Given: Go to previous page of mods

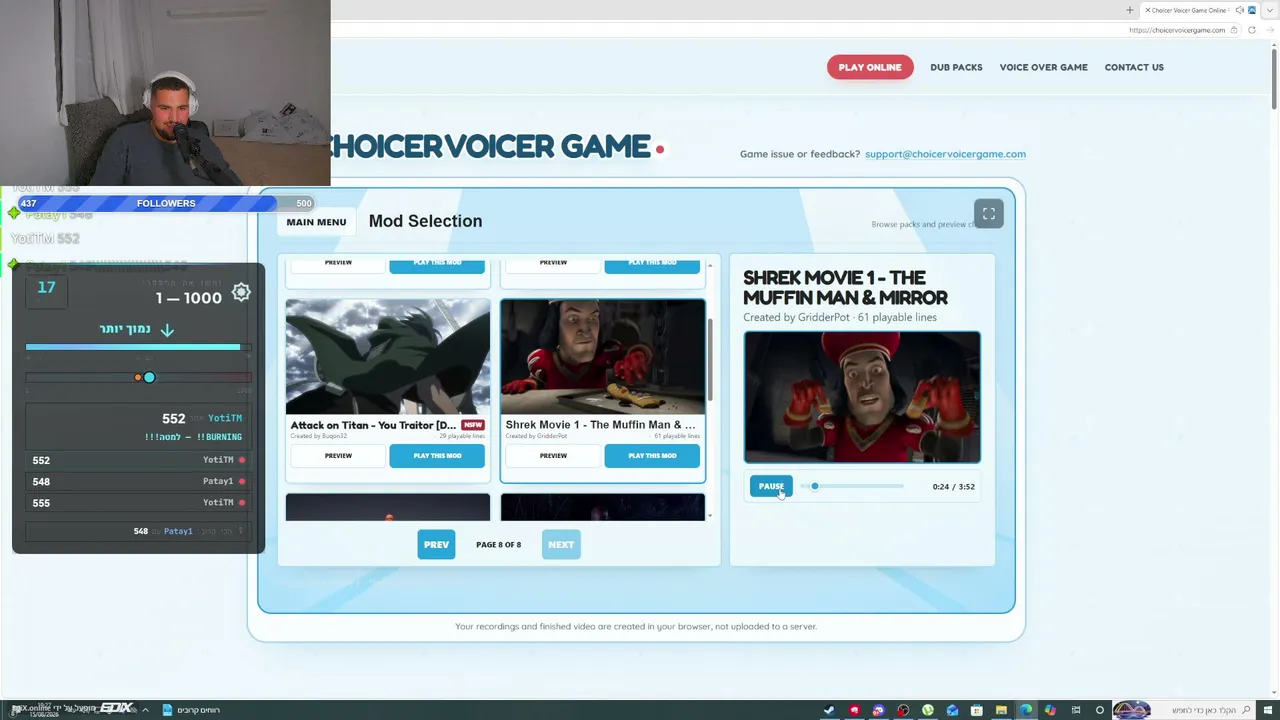Looking at the screenshot, I should [x=436, y=545].
